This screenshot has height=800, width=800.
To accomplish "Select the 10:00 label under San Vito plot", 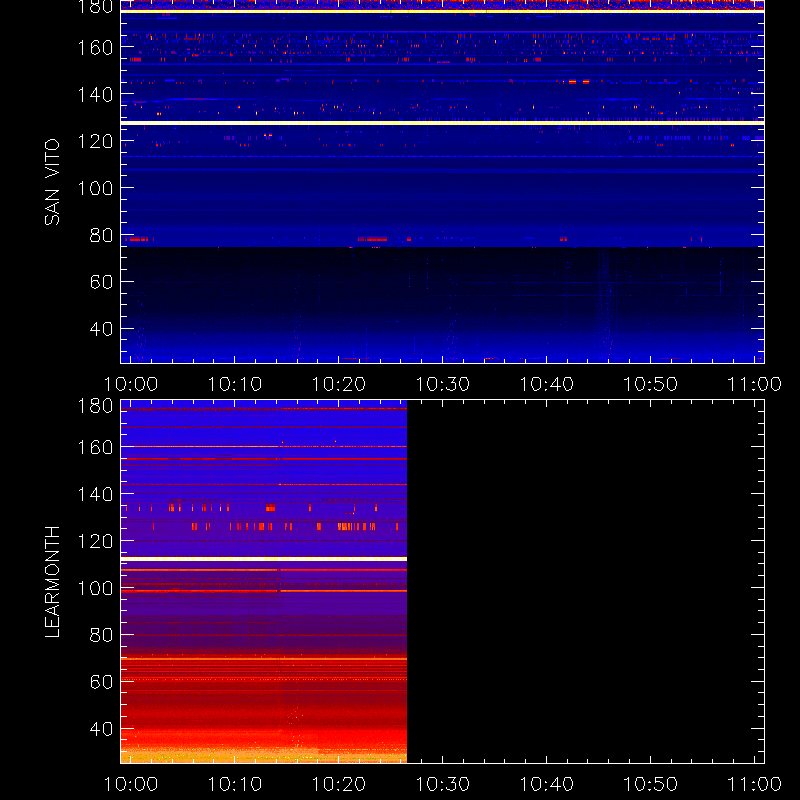I will click(x=131, y=384).
